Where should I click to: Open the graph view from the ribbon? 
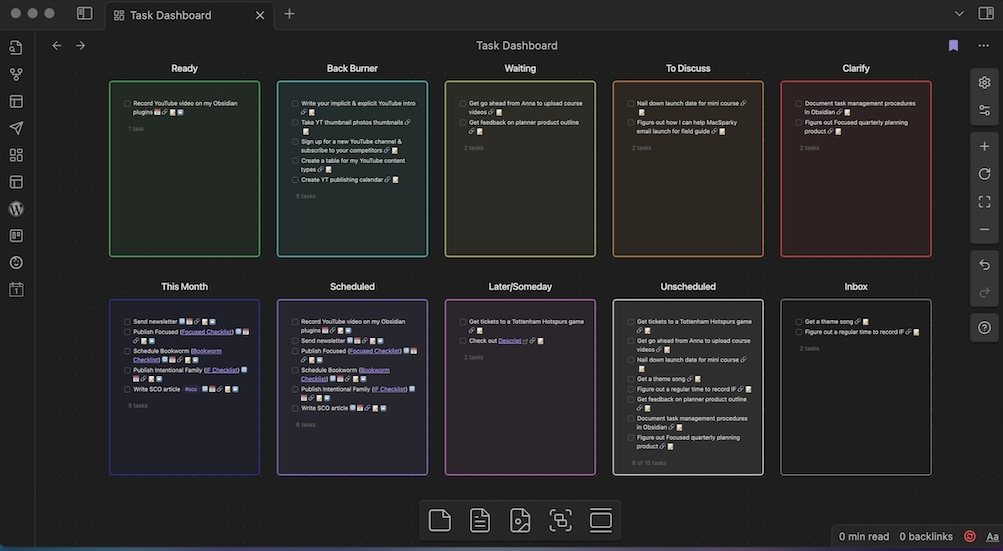[x=16, y=74]
